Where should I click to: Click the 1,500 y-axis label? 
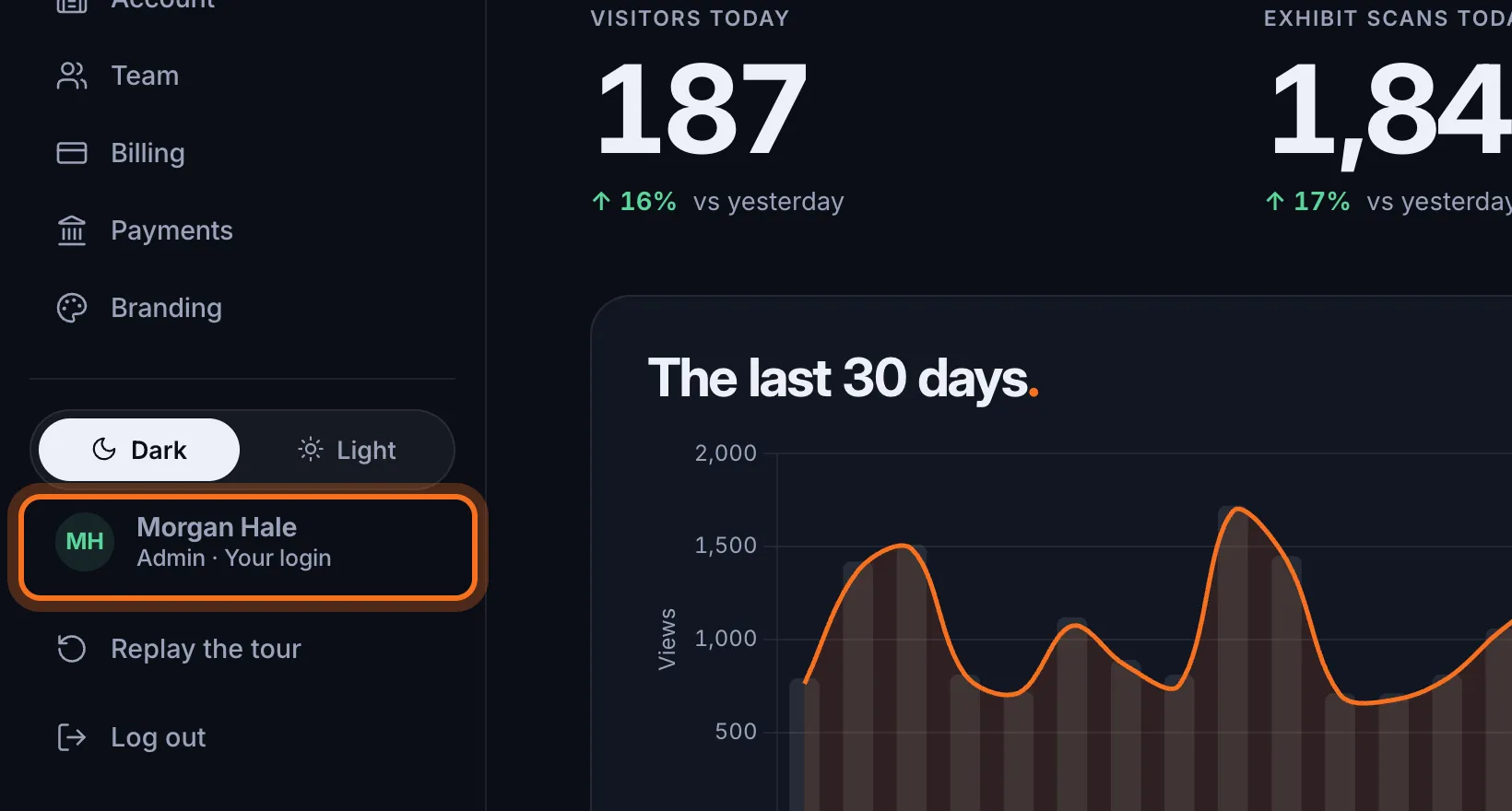(726, 546)
